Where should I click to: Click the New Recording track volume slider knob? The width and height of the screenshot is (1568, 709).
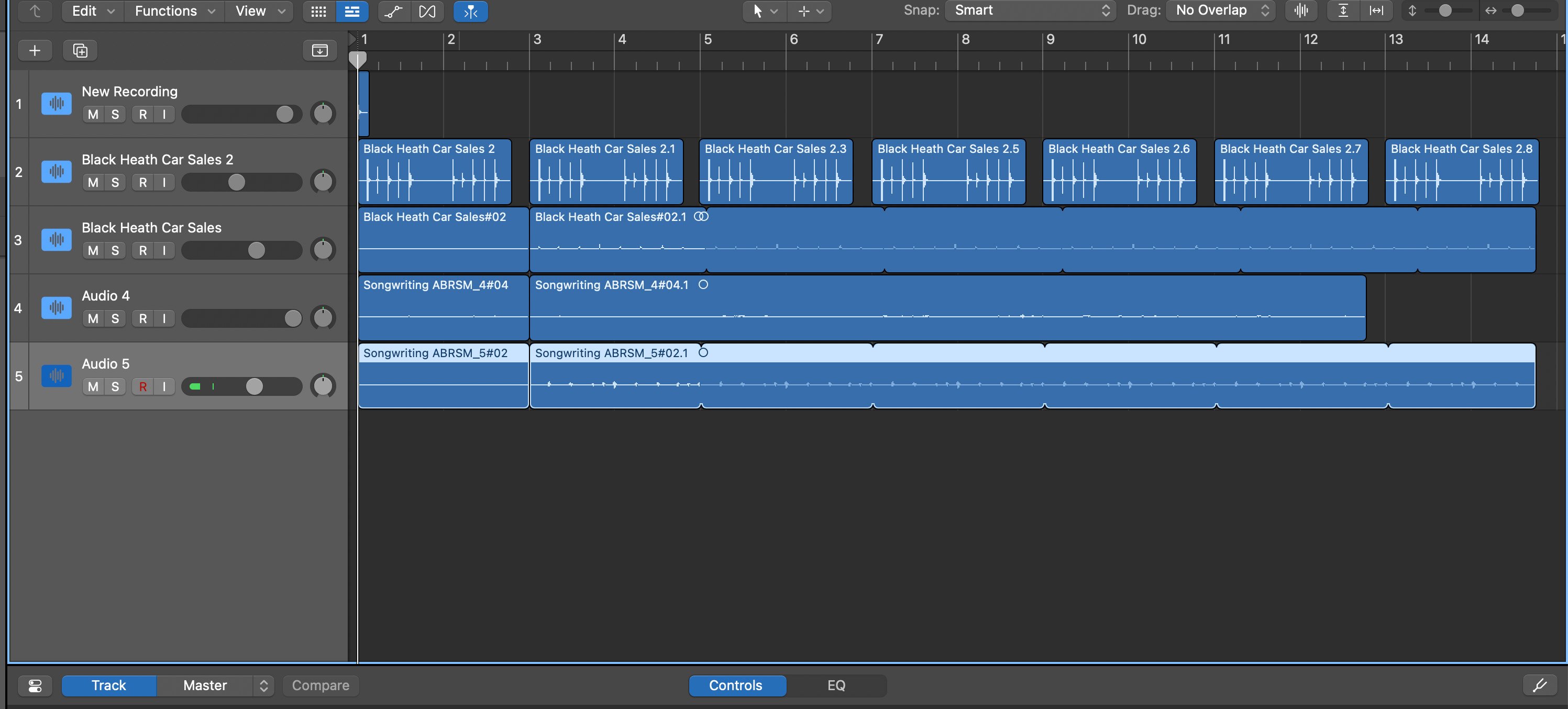coord(284,114)
